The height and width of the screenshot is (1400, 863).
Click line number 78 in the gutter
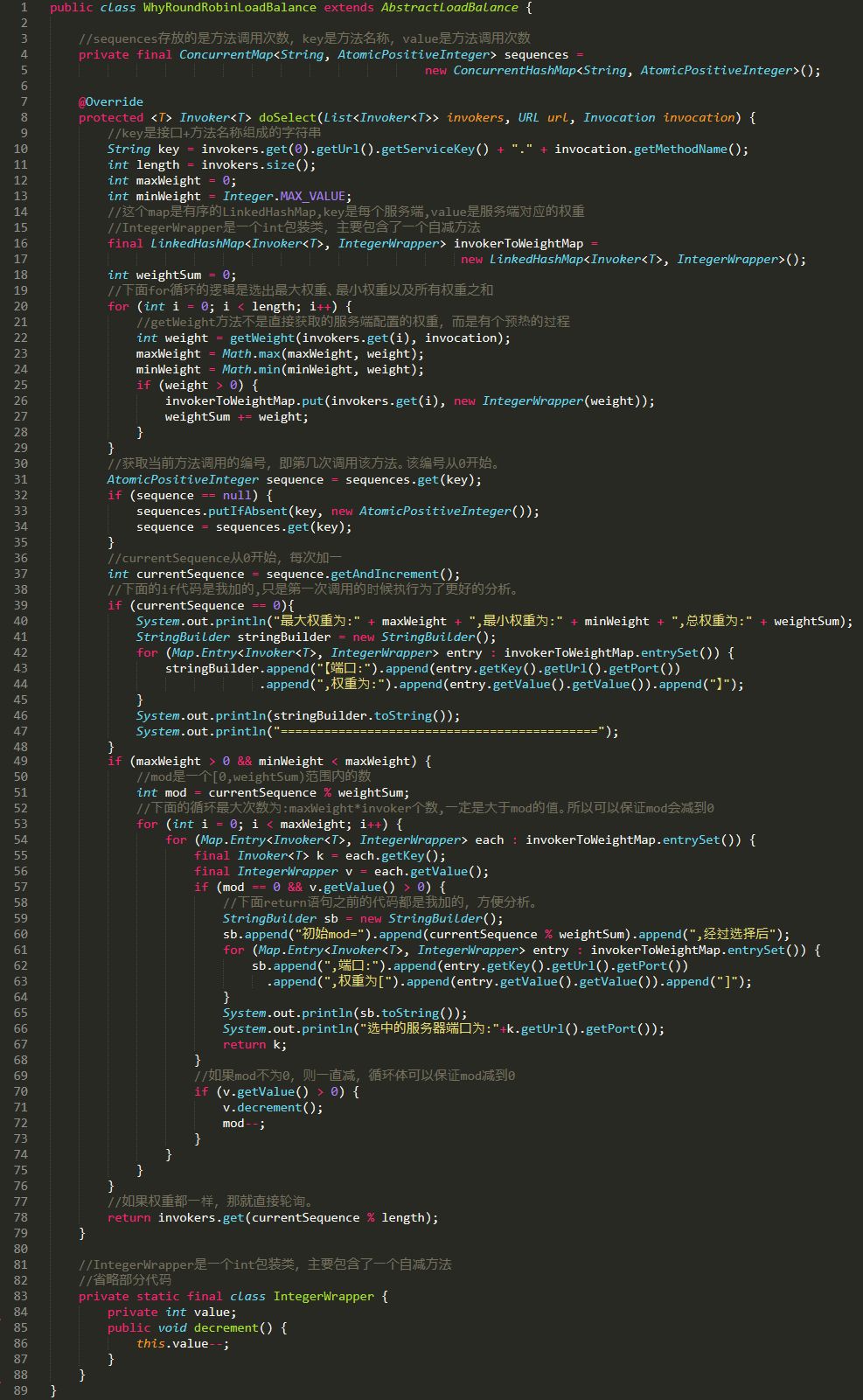click(x=21, y=1218)
